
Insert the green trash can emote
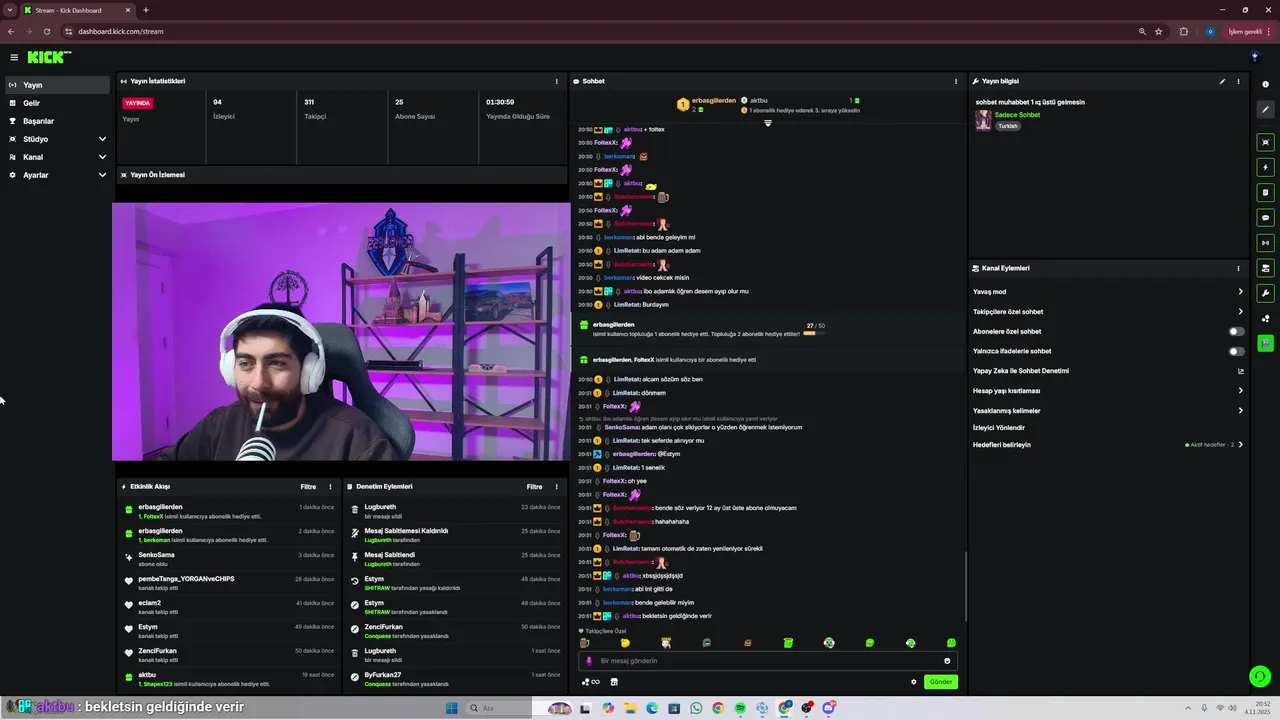(x=788, y=643)
